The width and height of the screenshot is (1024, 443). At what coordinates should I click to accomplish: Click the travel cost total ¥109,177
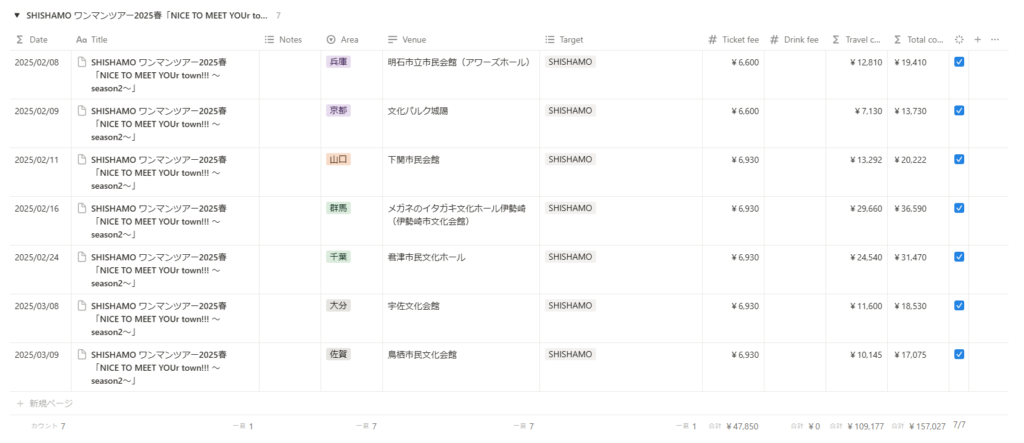tap(857, 427)
